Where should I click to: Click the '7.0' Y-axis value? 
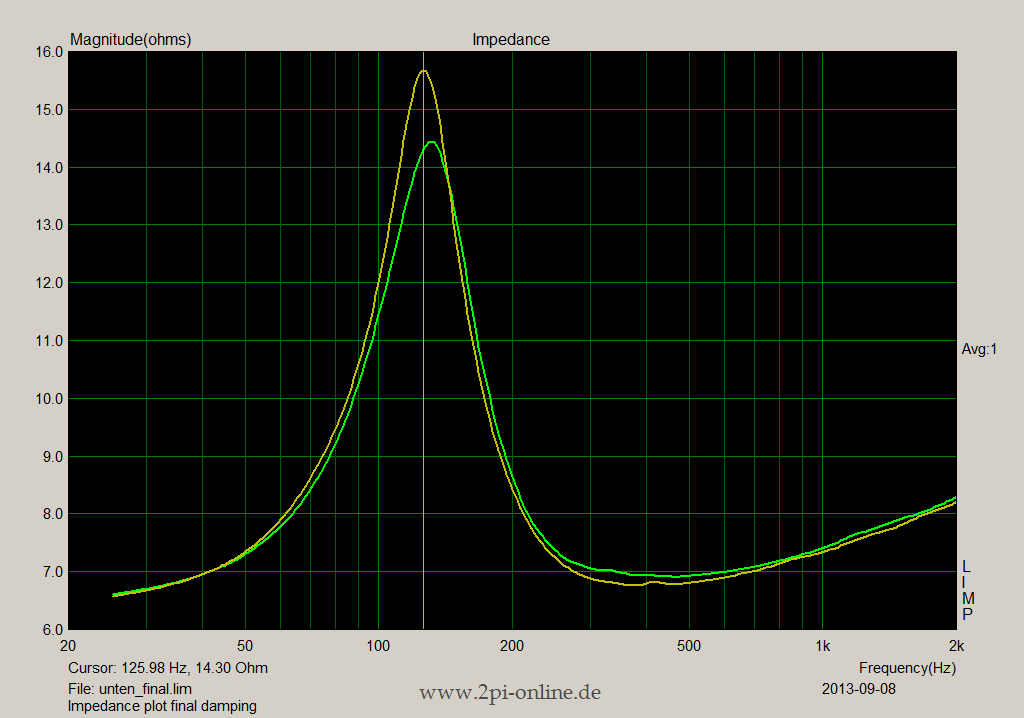pos(53,572)
